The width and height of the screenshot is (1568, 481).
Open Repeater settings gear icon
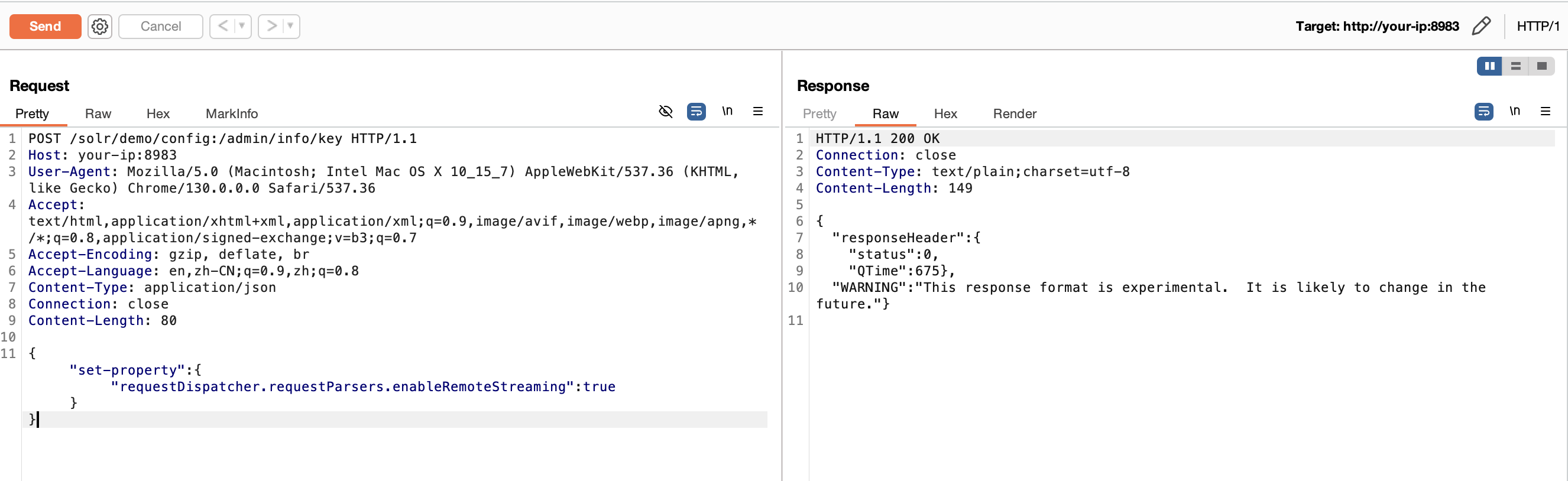coord(100,26)
